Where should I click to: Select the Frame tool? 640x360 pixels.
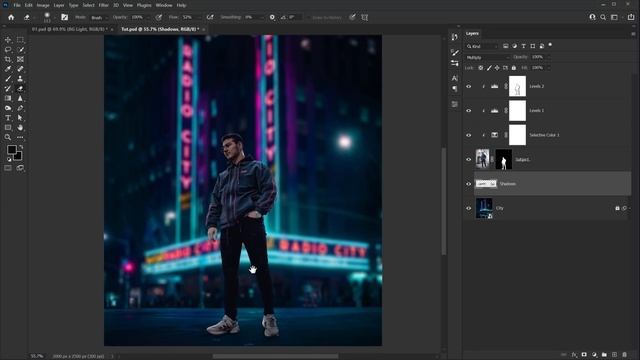(20, 59)
